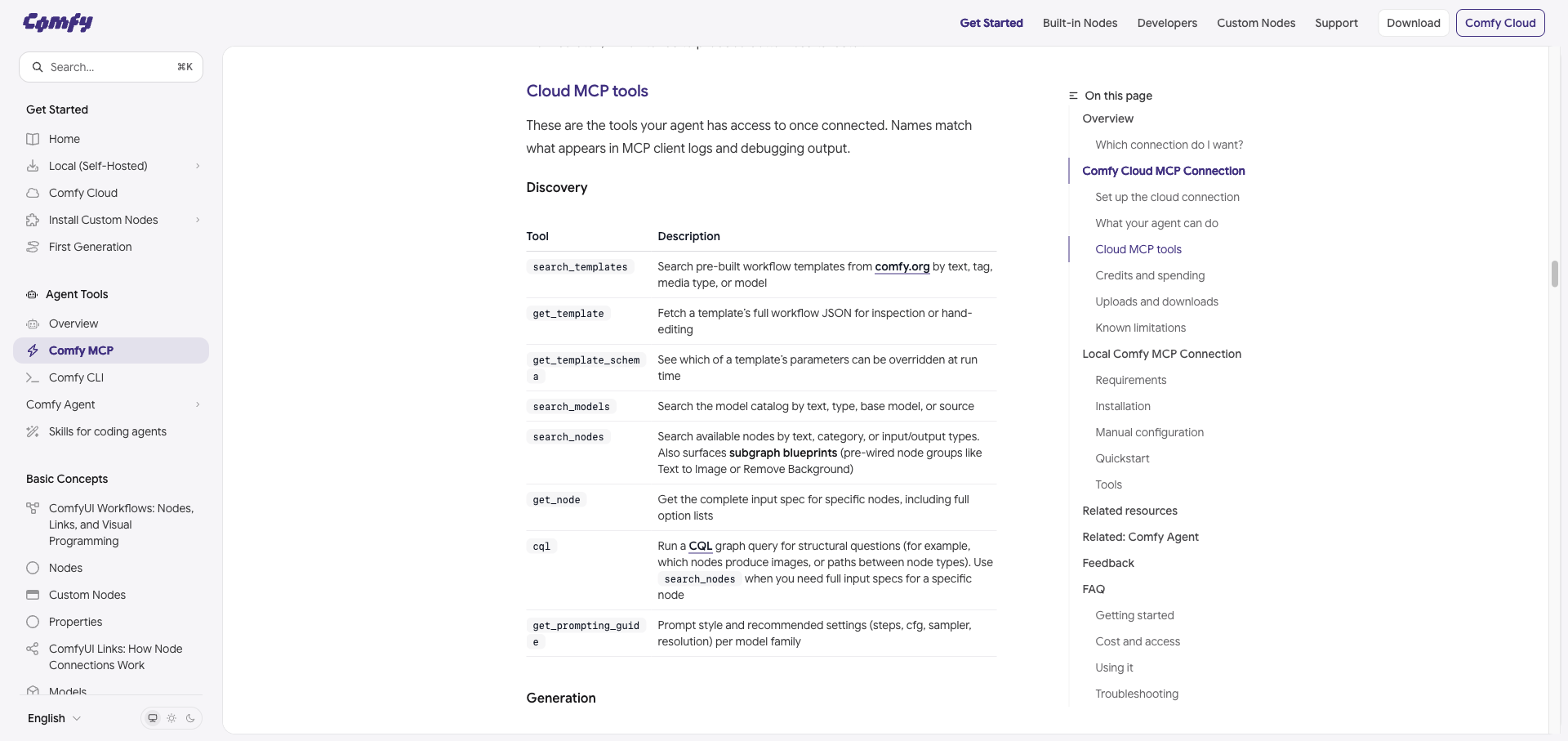Screen dimensions: 1568x741
Task: Click the search magnifier icon
Action: click(x=38, y=67)
